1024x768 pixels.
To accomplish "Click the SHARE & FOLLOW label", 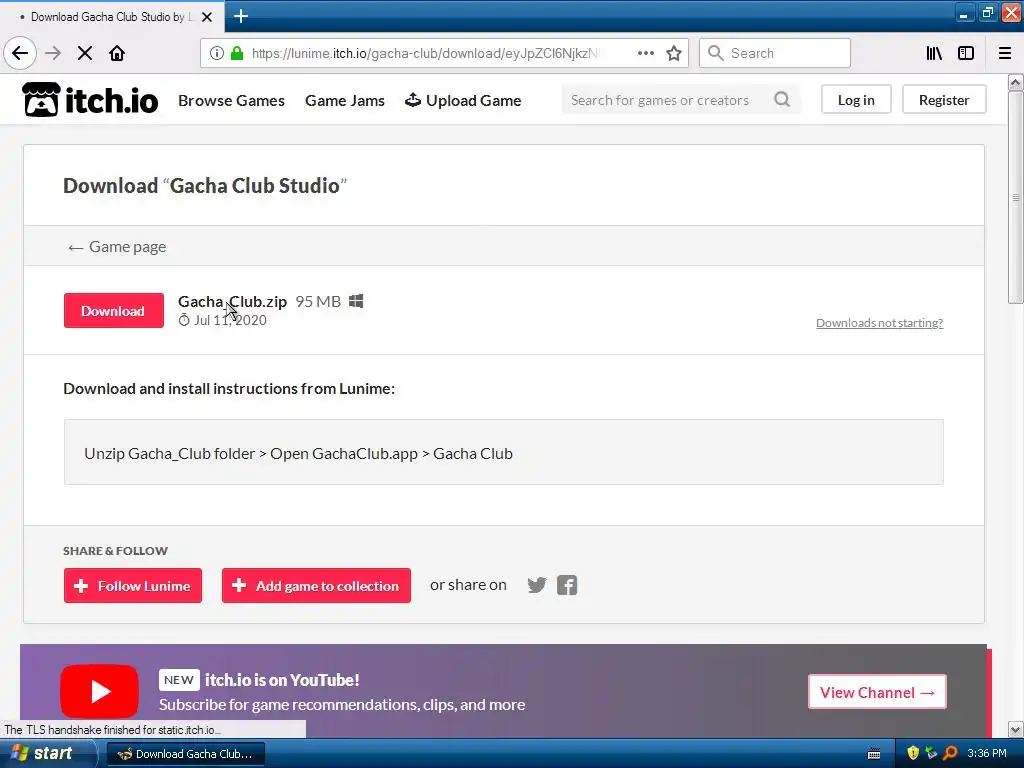I will [x=116, y=551].
